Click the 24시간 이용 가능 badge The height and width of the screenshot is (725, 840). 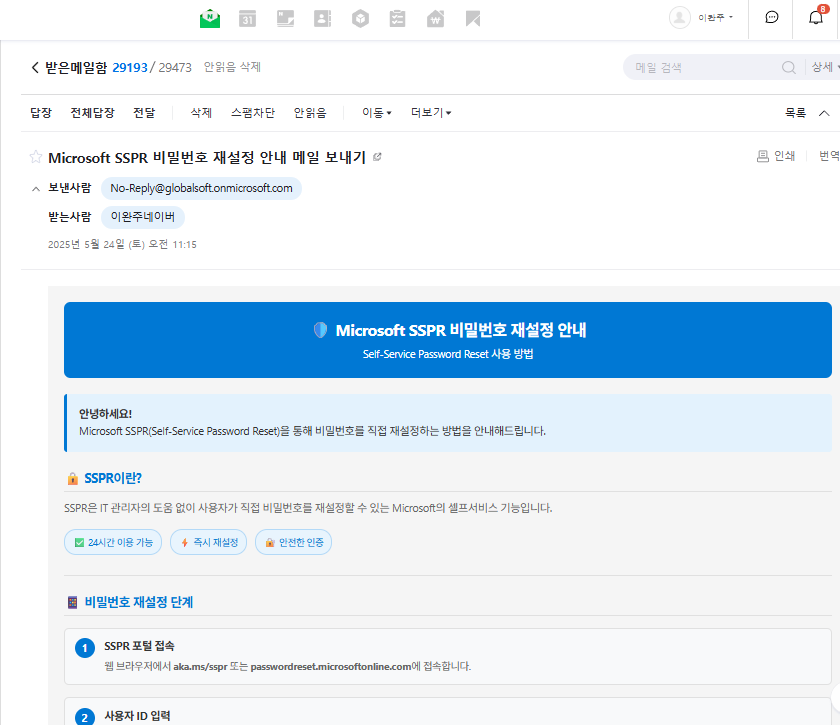point(113,542)
